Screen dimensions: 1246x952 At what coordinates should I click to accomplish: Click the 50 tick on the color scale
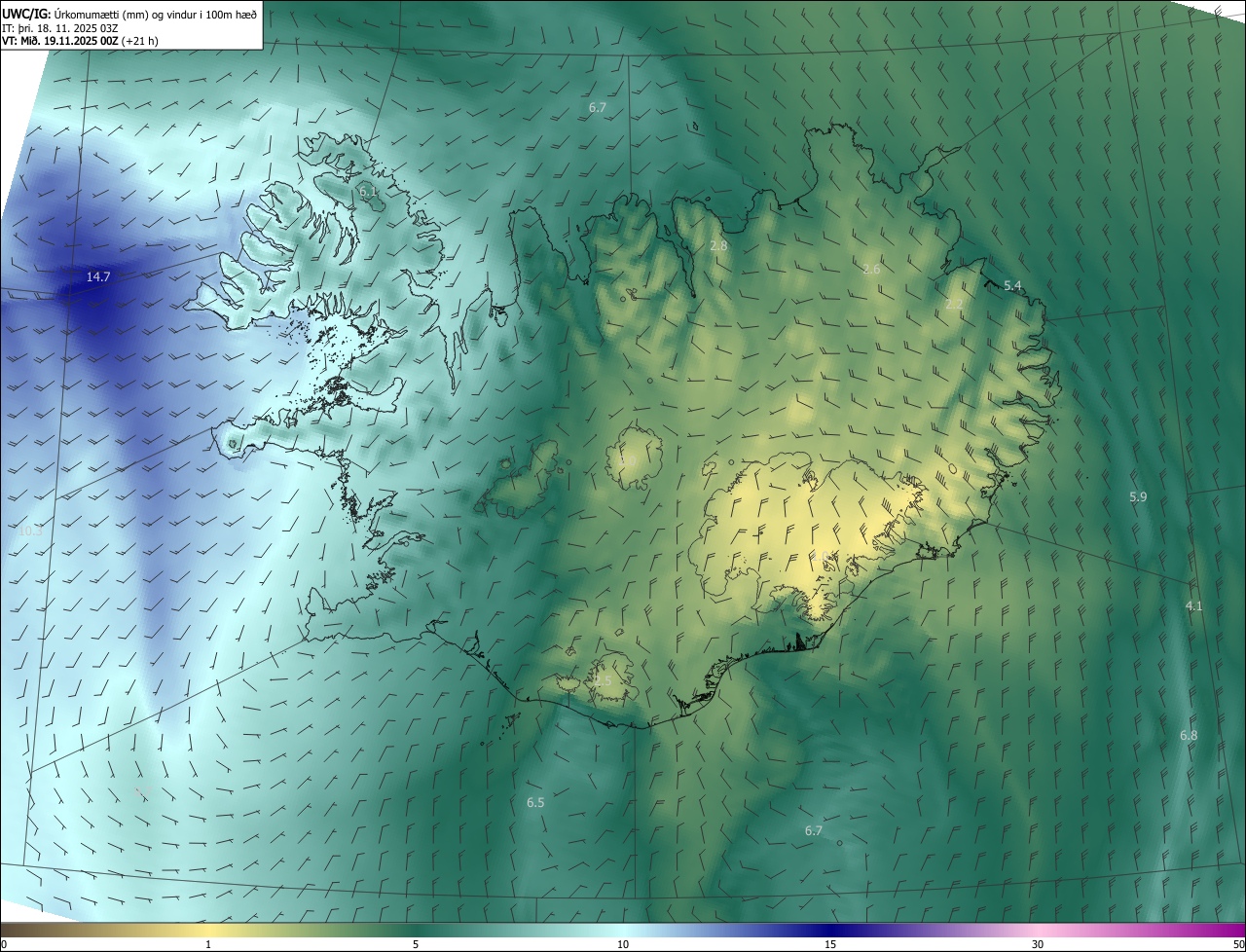1238,944
